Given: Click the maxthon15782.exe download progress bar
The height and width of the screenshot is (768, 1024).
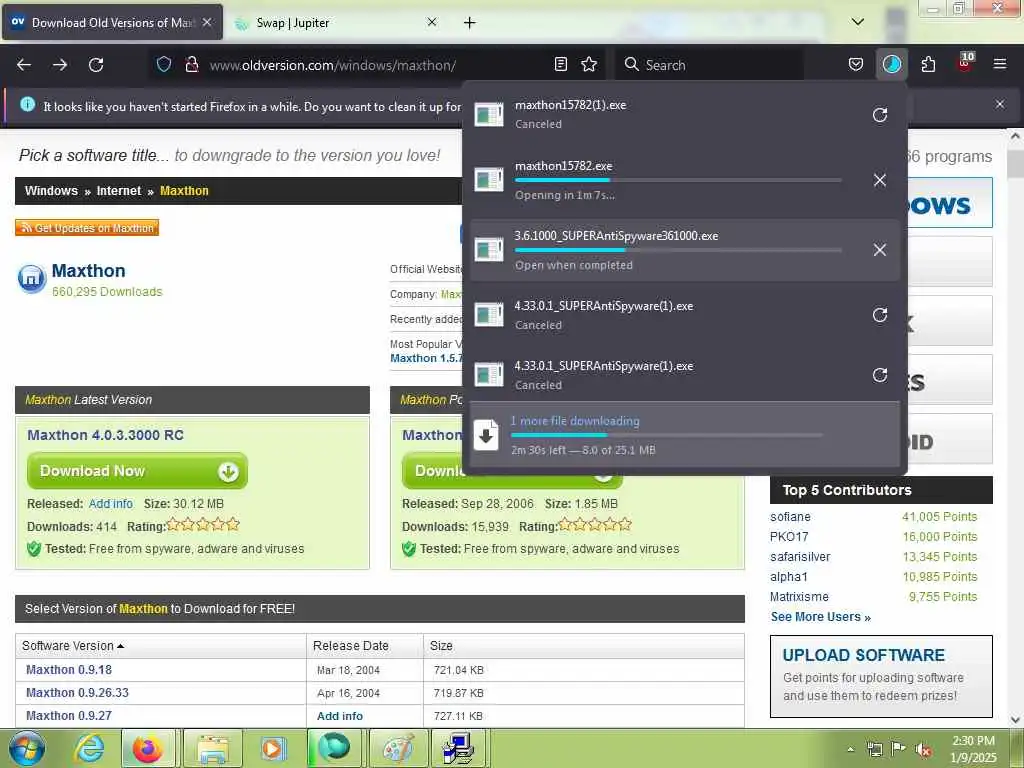Looking at the screenshot, I should click(678, 180).
